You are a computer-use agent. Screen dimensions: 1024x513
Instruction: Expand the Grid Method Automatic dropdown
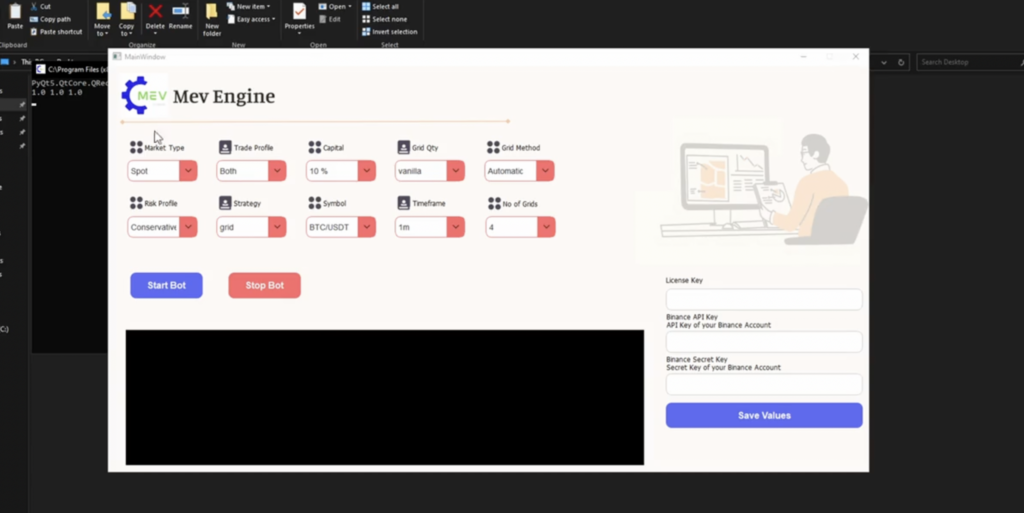click(545, 171)
